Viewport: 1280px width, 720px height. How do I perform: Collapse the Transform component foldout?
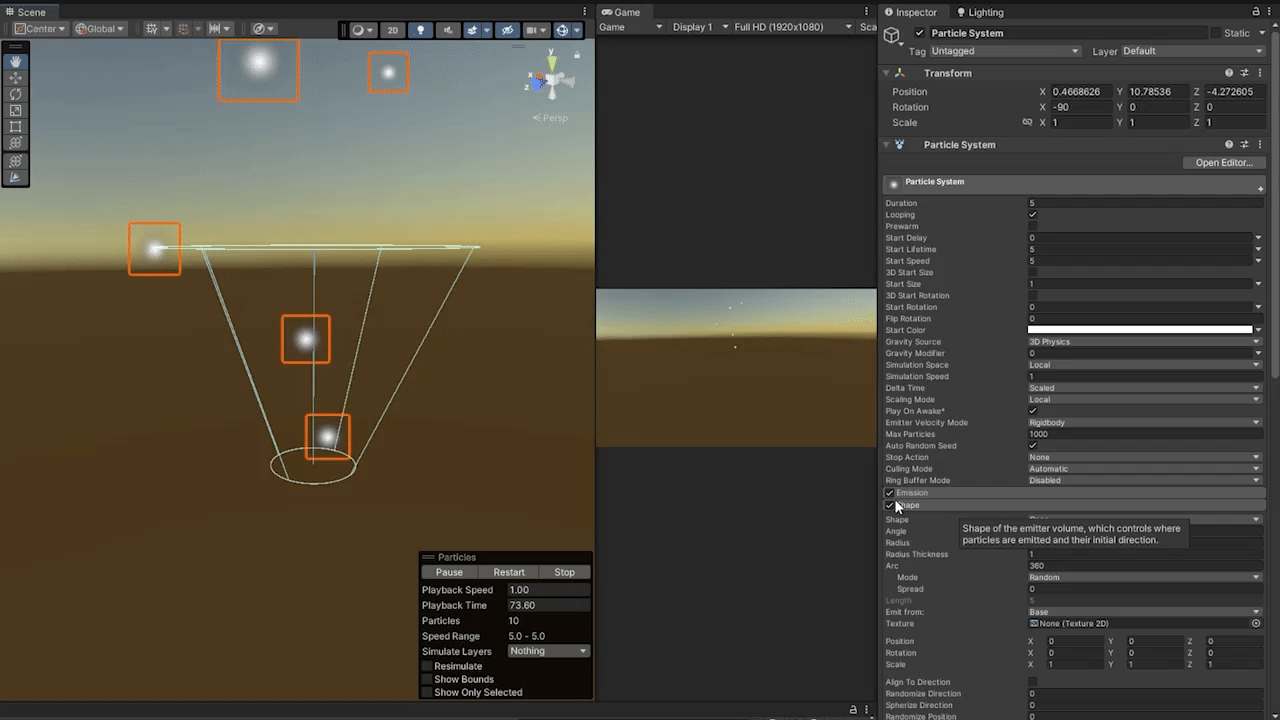(886, 73)
